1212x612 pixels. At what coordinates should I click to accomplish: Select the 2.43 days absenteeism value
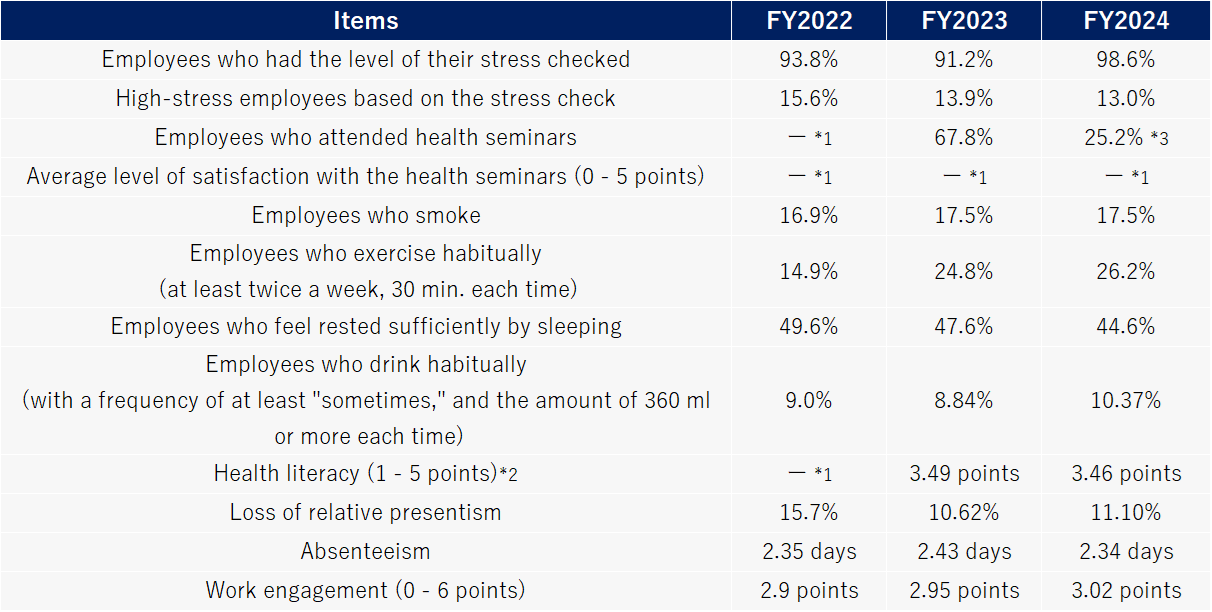pyautogui.click(x=964, y=551)
